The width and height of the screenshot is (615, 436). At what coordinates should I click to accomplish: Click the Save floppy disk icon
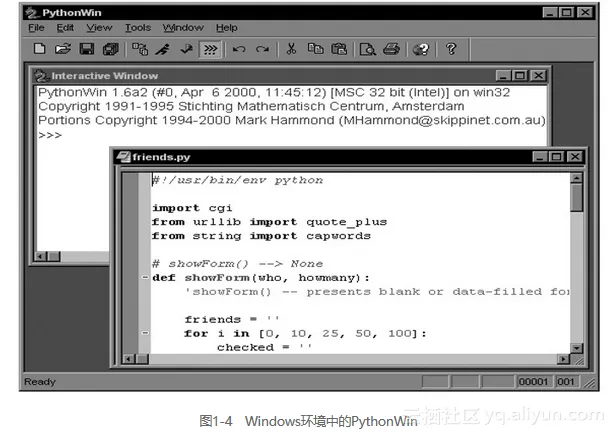point(87,49)
